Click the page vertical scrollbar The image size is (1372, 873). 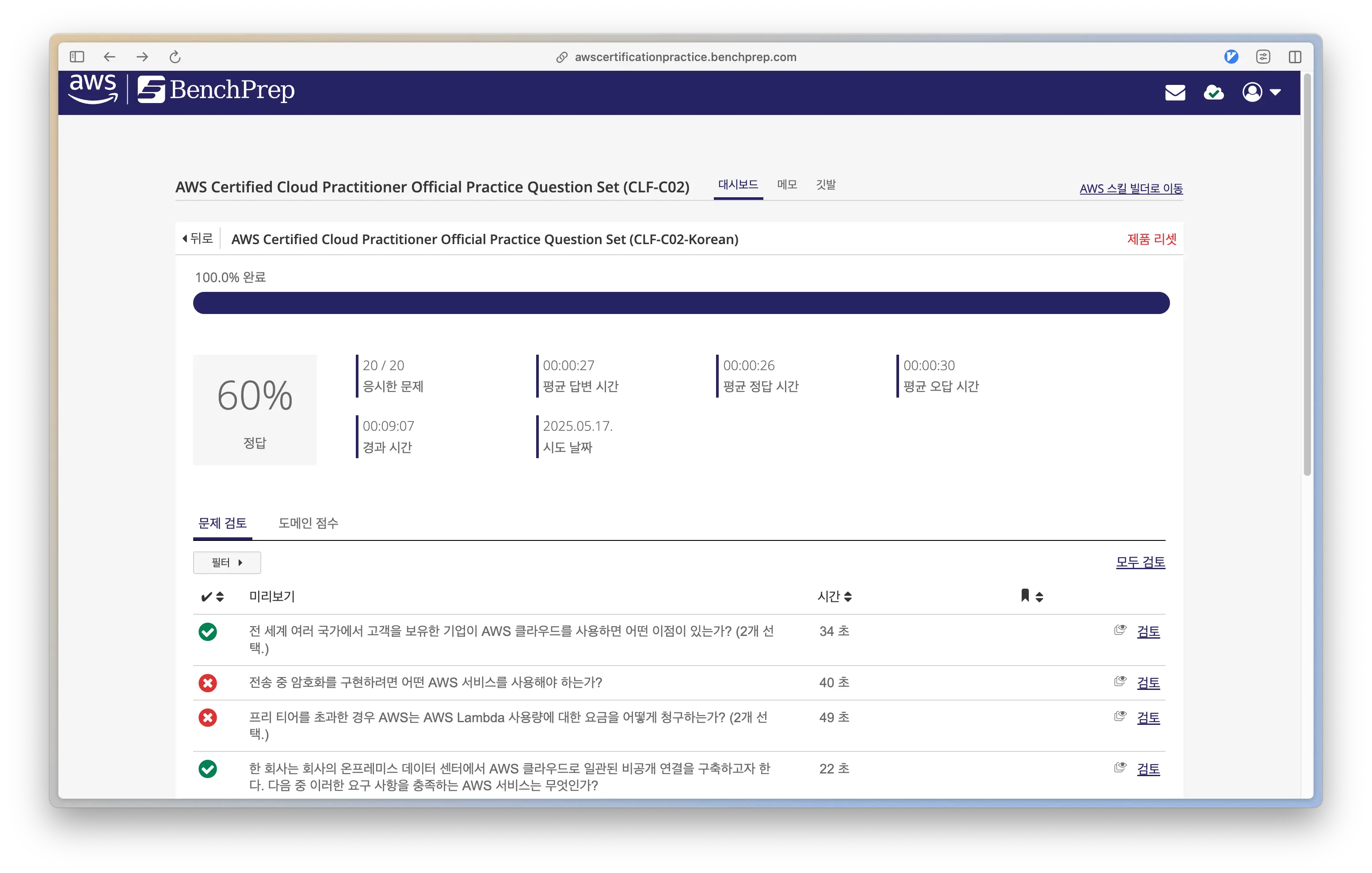pos(1307,274)
